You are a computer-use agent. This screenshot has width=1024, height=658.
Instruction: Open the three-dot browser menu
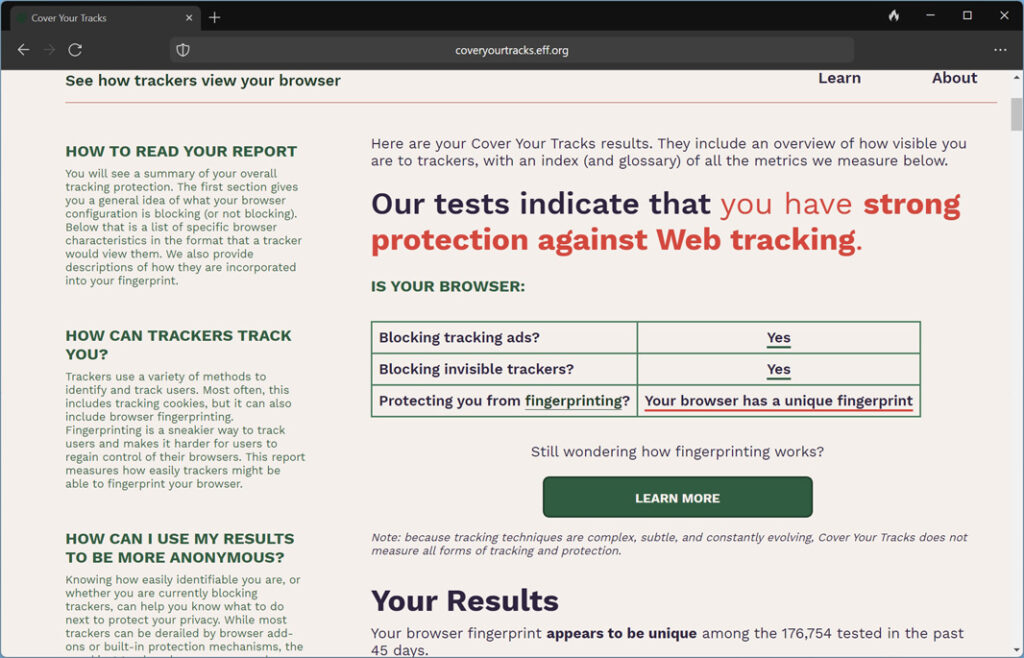[x=1000, y=50]
